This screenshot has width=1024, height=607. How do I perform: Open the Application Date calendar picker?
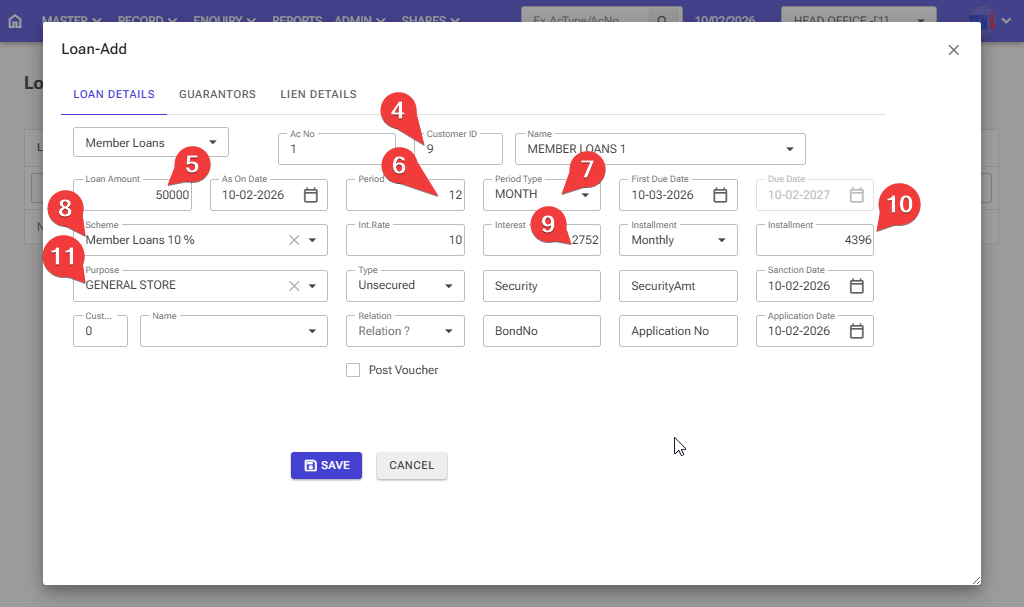click(x=856, y=331)
